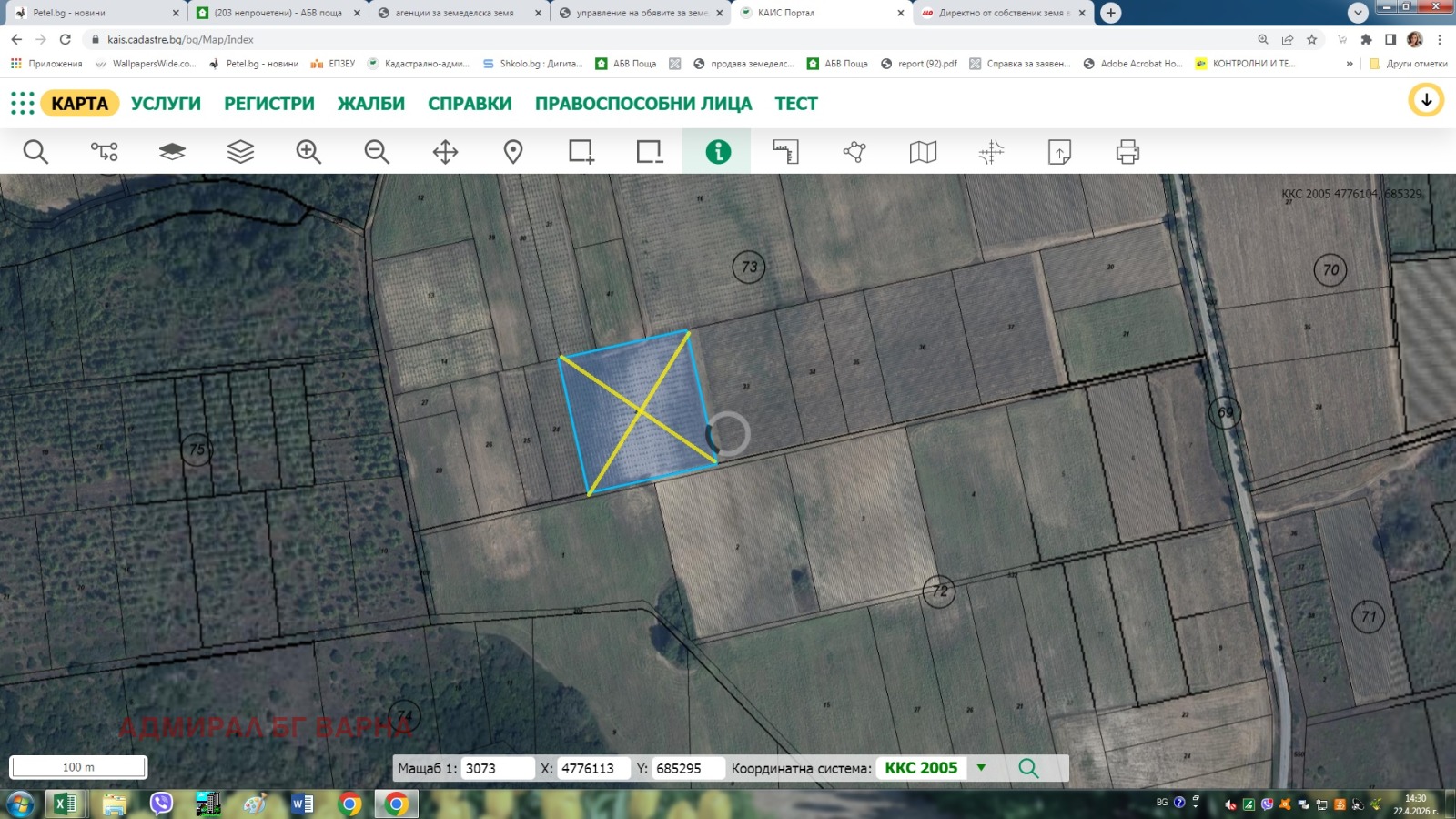Open the tab search chevron dropdown
The height and width of the screenshot is (819, 1456).
click(1358, 13)
